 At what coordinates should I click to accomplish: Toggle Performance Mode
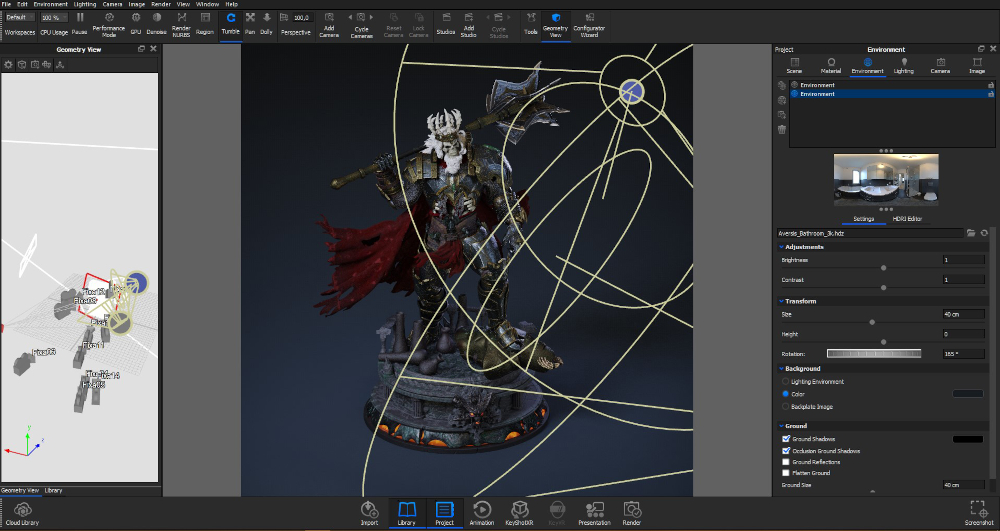[108, 24]
